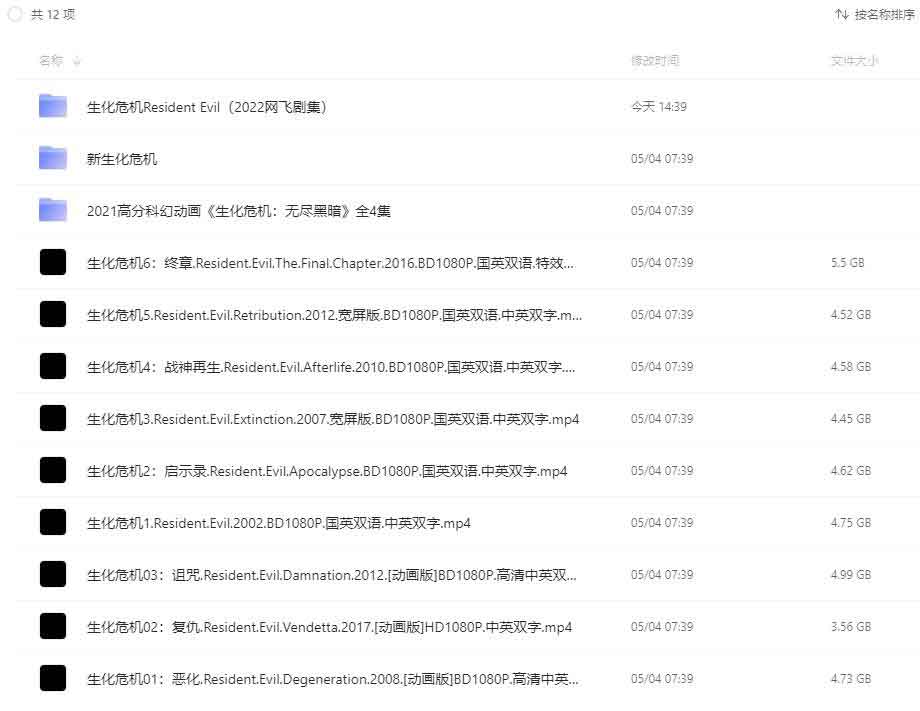
Task: Click the 4.99 GB file size
Action: (851, 575)
